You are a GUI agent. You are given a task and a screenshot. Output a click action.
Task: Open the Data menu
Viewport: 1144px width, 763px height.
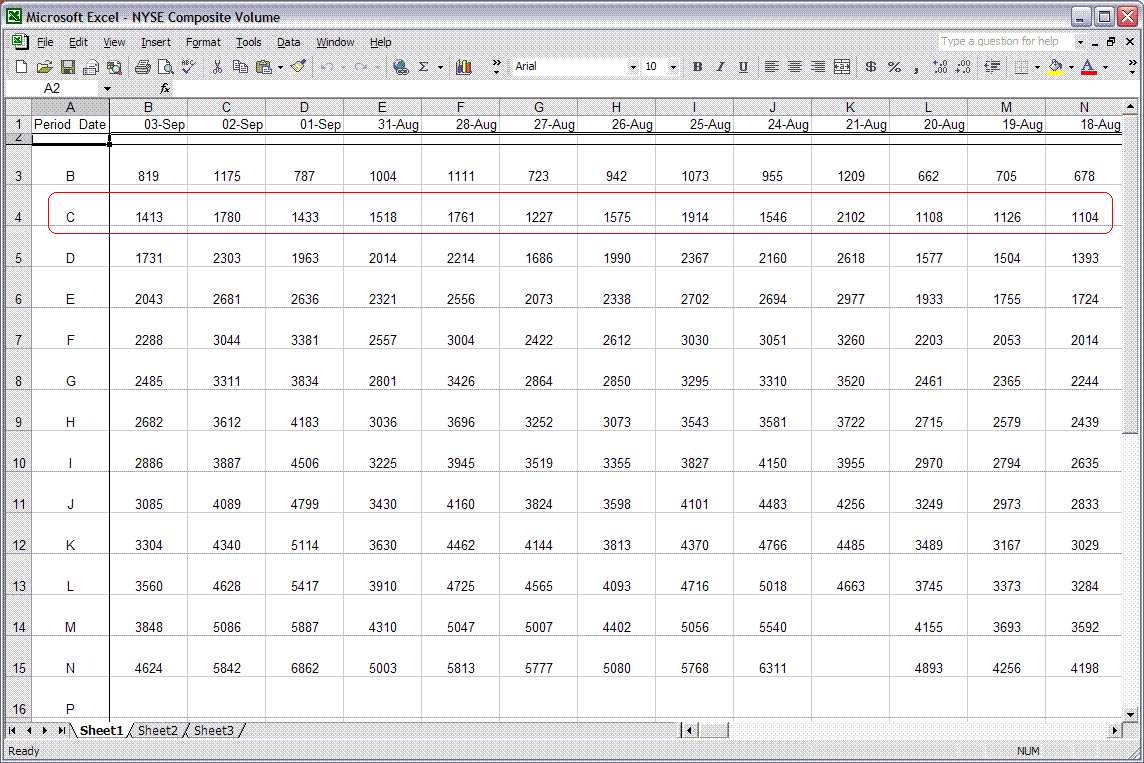click(288, 42)
